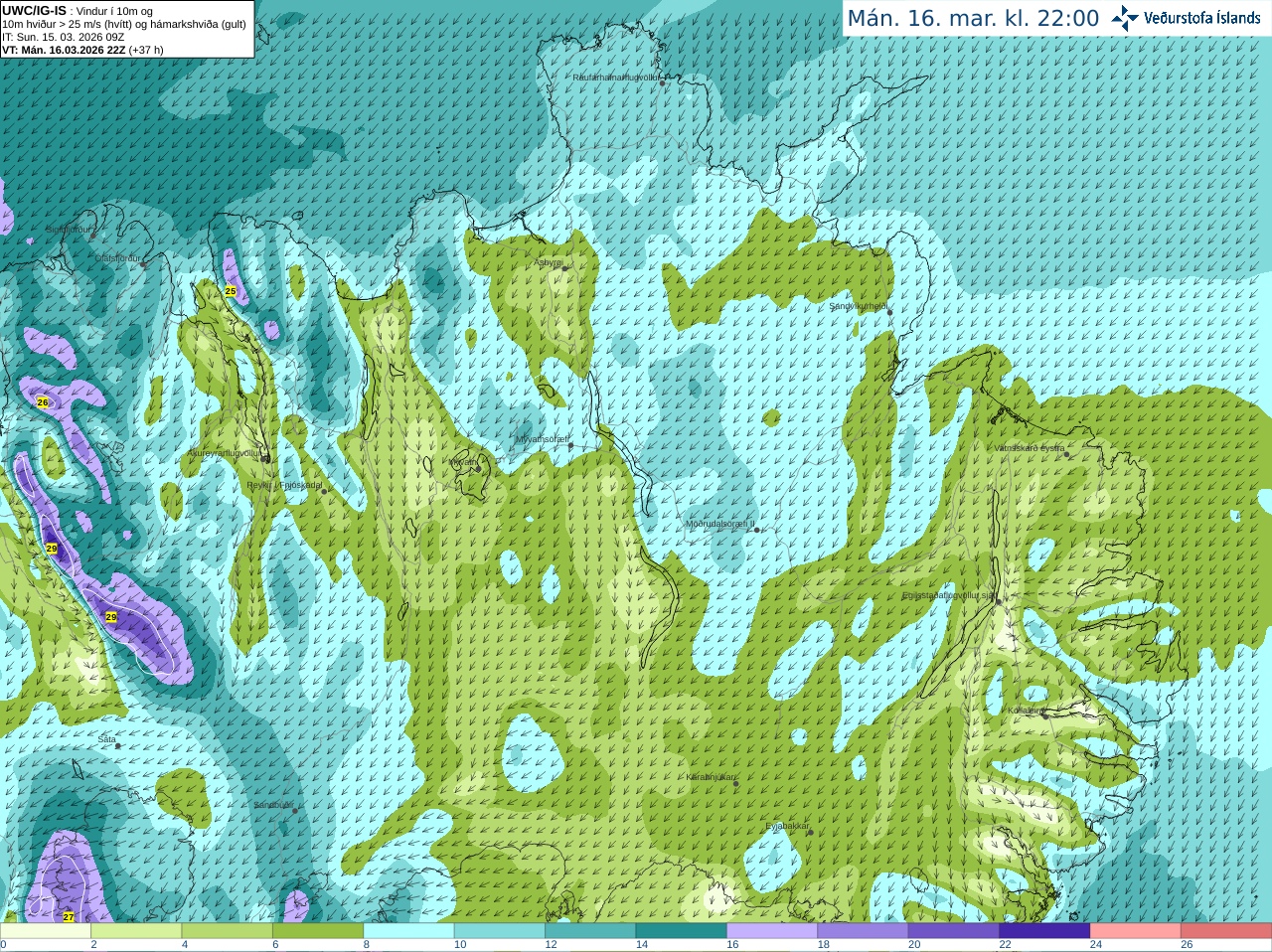Select the Siglufjörður station label
The image size is (1272, 952).
68,230
